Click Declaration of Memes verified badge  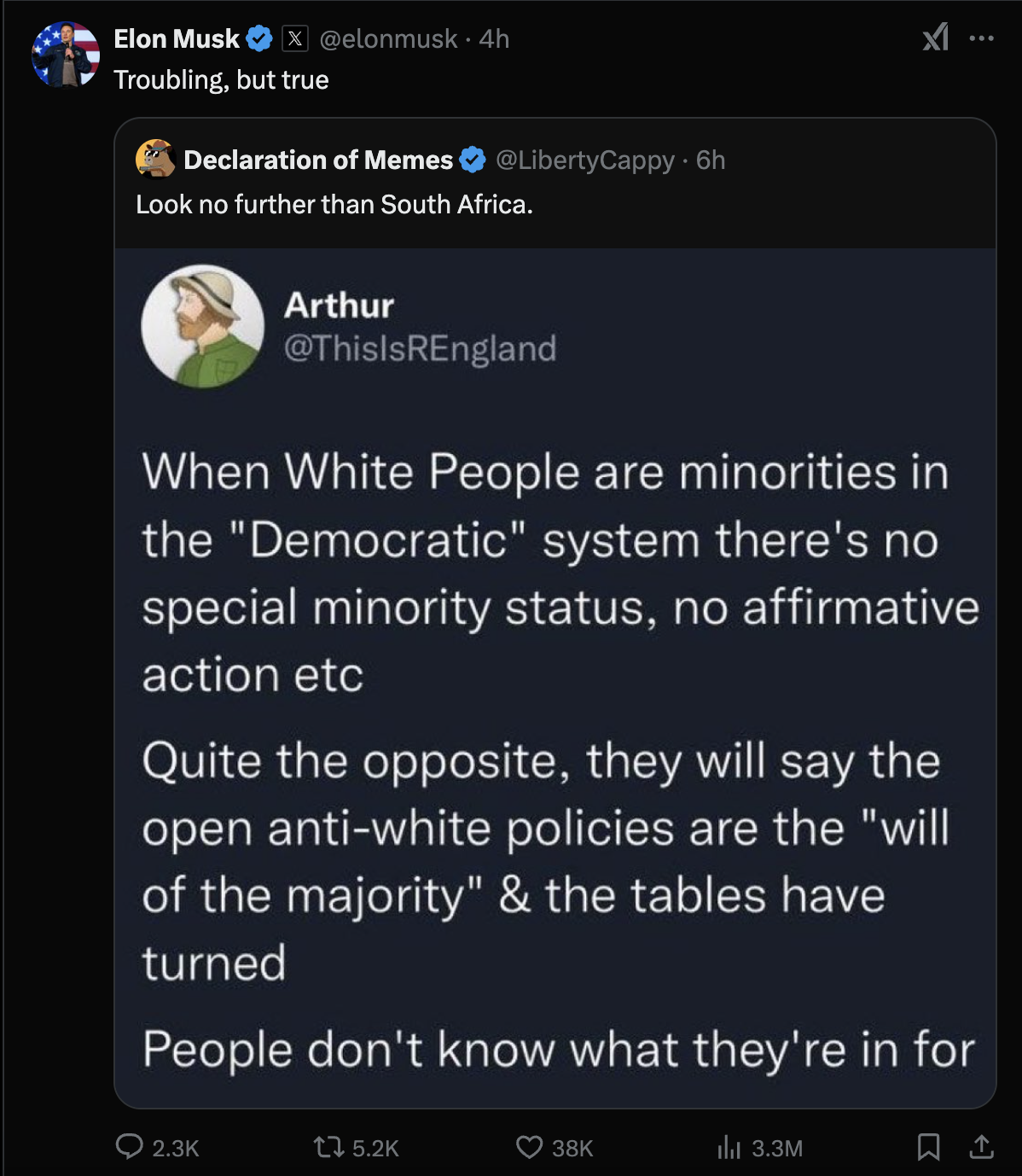coord(473,160)
